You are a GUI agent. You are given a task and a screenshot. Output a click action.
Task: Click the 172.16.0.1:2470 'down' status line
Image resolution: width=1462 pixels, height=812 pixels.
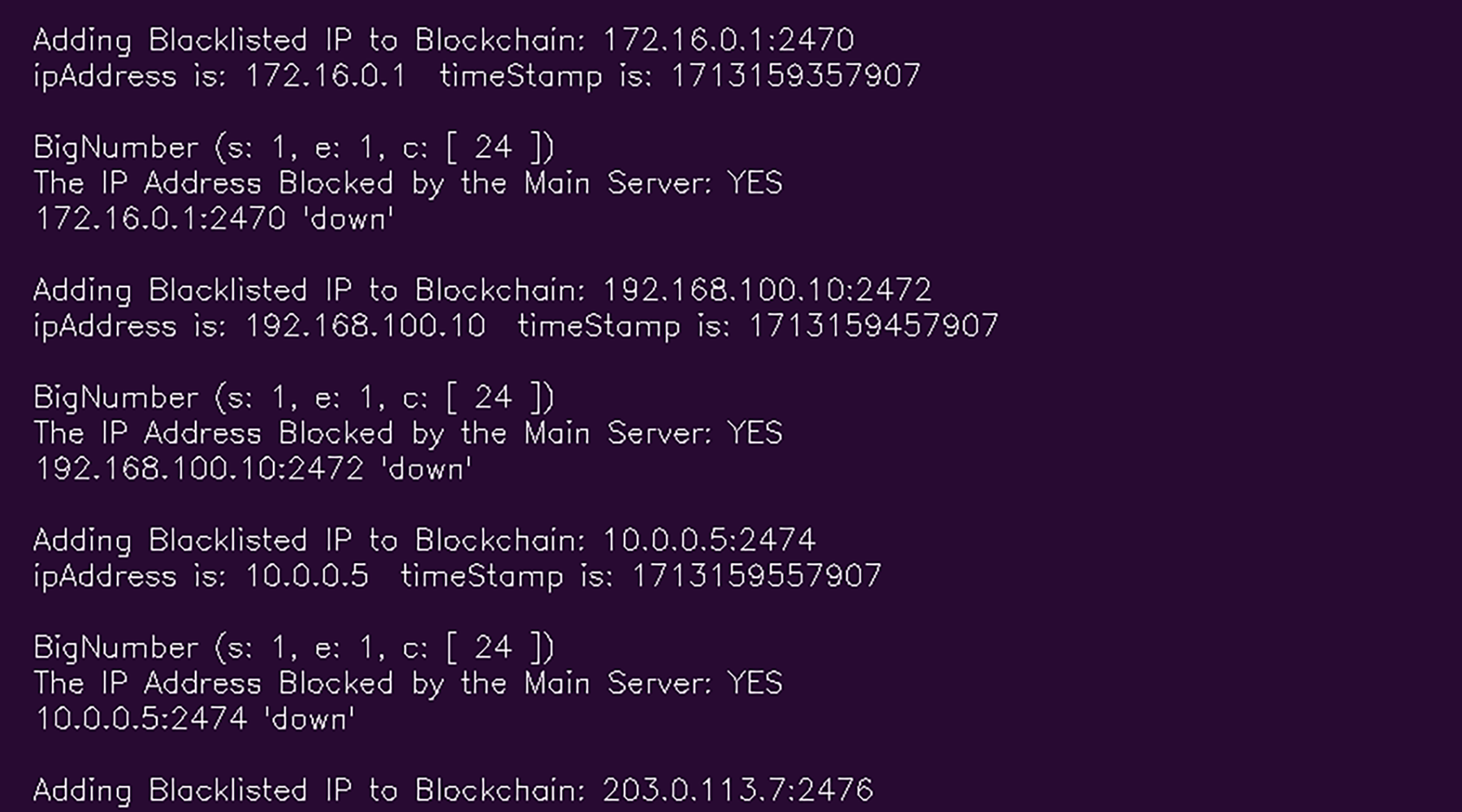(x=214, y=219)
